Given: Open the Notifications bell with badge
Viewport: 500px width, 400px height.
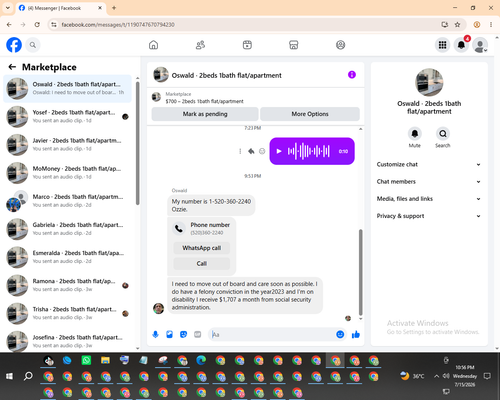Looking at the screenshot, I should coord(461,45).
